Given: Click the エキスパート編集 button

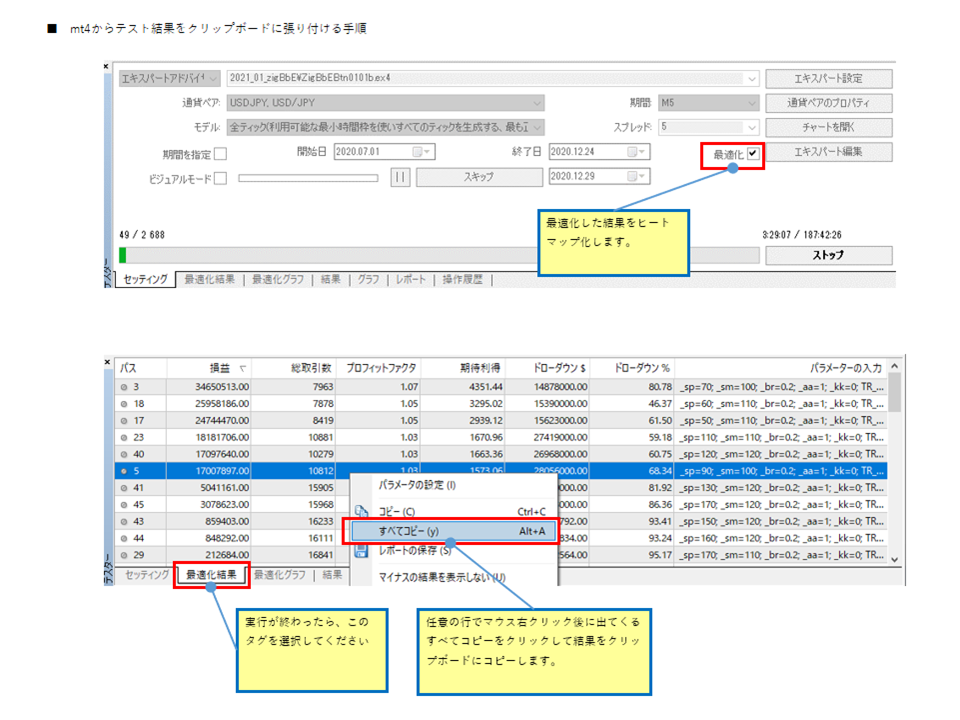Looking at the screenshot, I should 828,152.
